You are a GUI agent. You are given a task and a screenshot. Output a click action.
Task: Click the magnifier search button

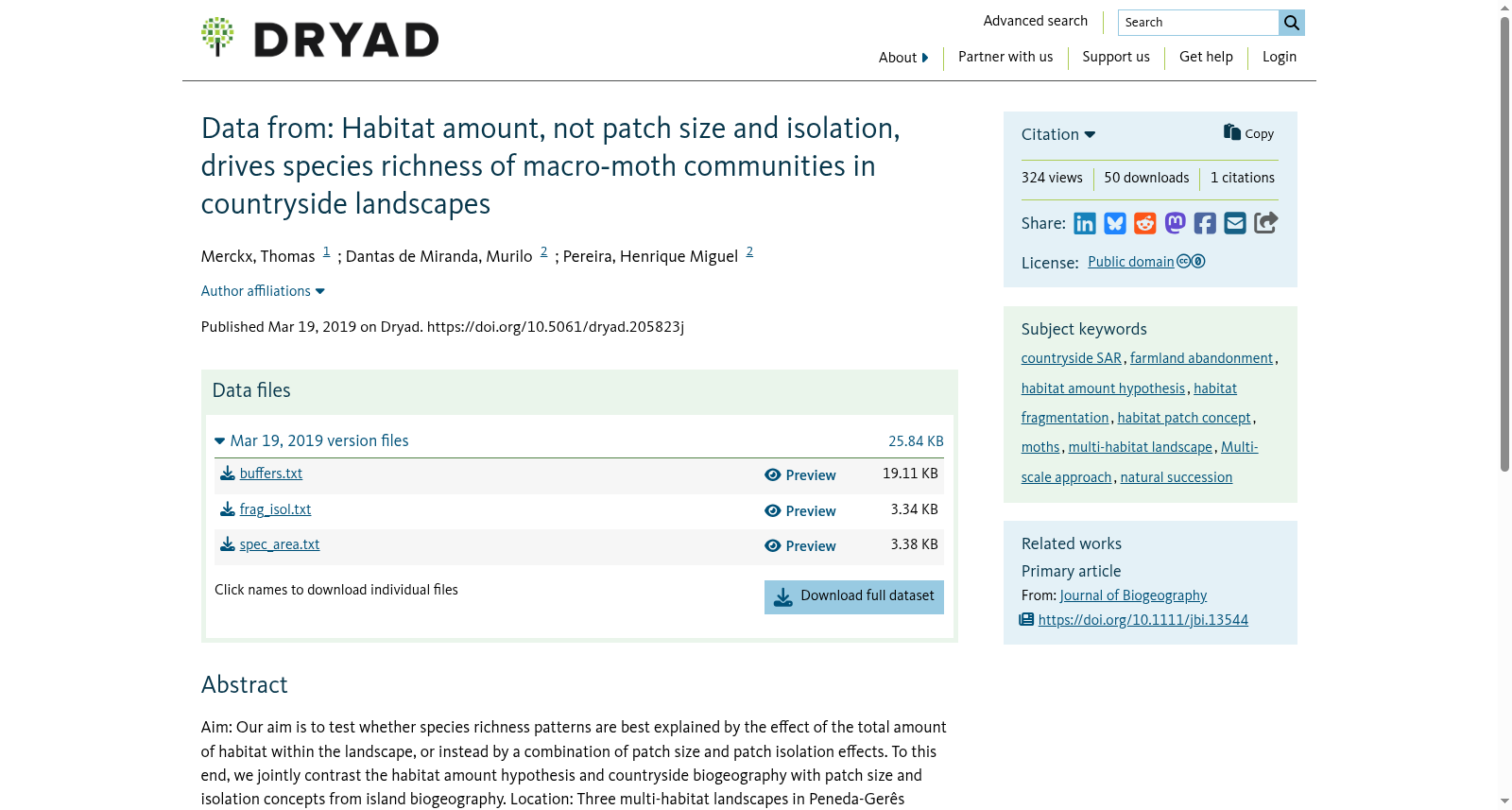[x=1292, y=23]
